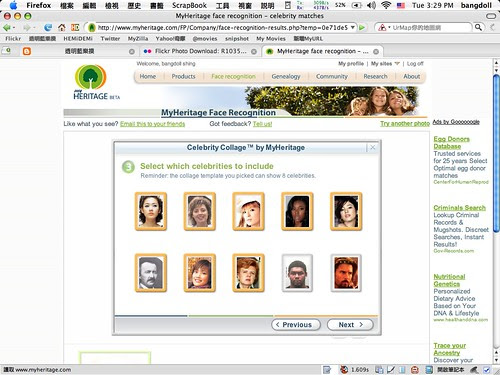Toggle the celebrity photo with white hat
Screen dimensions: 500x375
pos(248,211)
